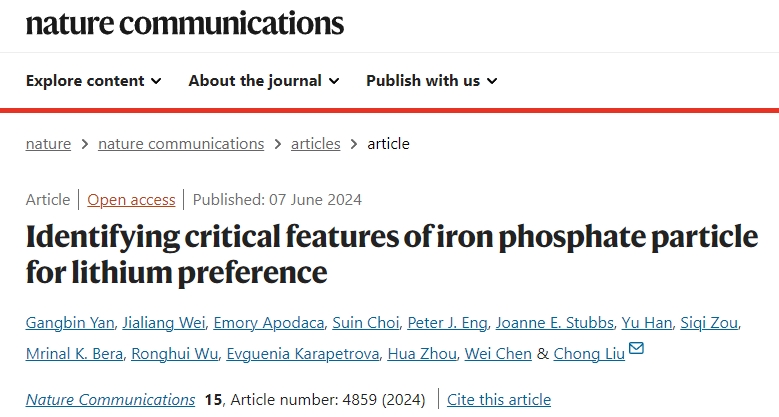The height and width of the screenshot is (417, 779).
Task: Go to the nature breadcrumb link
Action: 48,144
